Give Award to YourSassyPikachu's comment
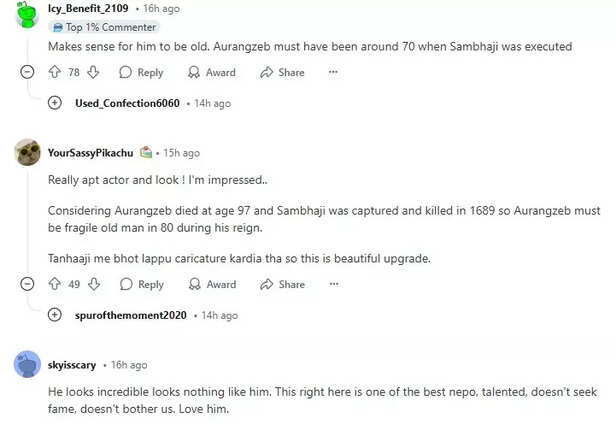This screenshot has width=616, height=424. click(x=211, y=284)
